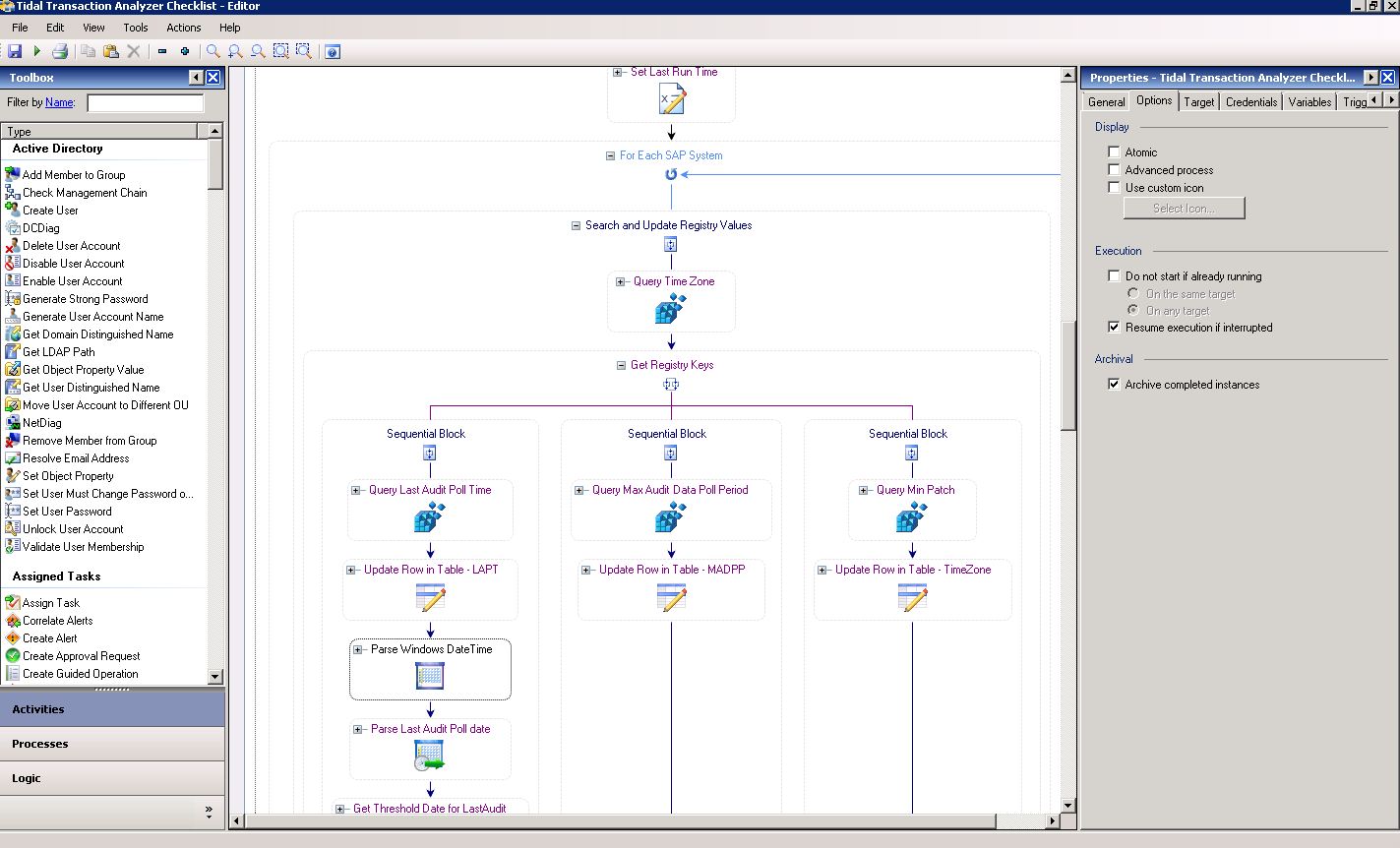Click the plain magnifier zoom icon
This screenshot has height=848, width=1400.
pos(213,51)
